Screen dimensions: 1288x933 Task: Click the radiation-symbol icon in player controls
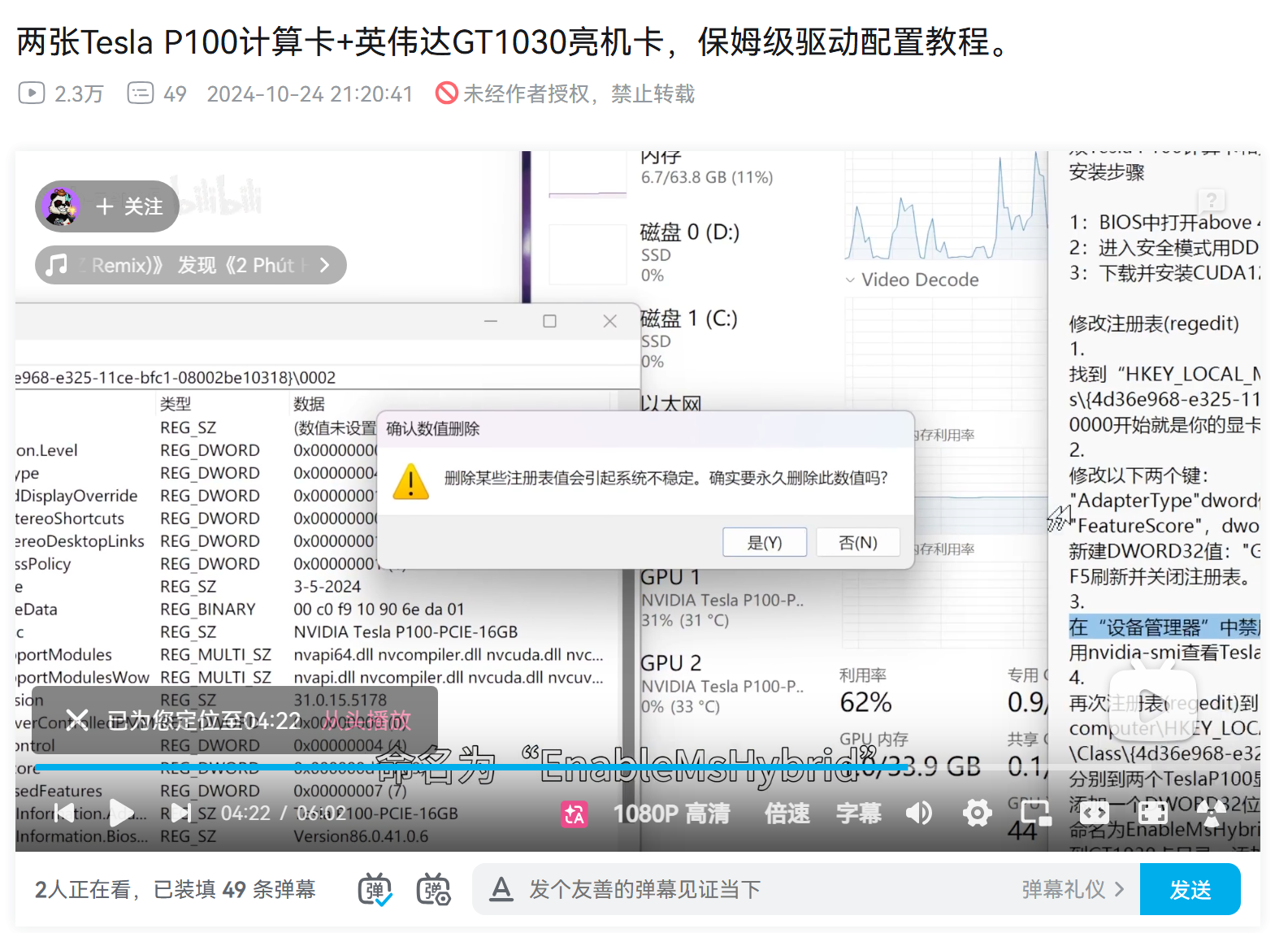(1211, 813)
